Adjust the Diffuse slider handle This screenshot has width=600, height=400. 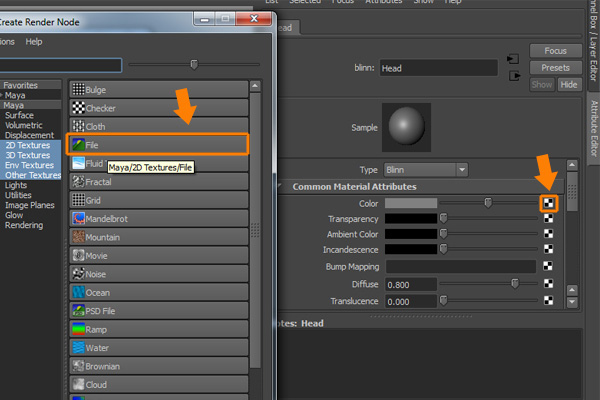515,283
